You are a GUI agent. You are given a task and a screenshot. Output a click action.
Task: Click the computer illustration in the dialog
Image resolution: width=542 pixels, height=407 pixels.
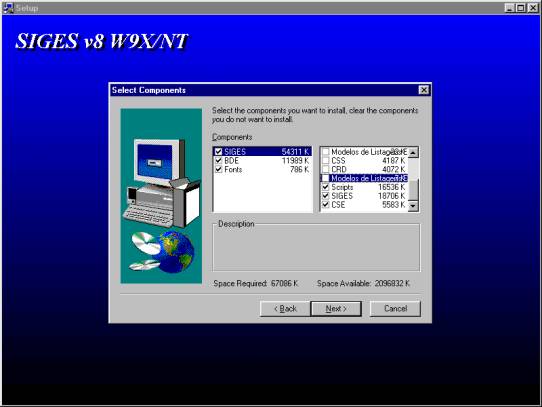pos(161,182)
